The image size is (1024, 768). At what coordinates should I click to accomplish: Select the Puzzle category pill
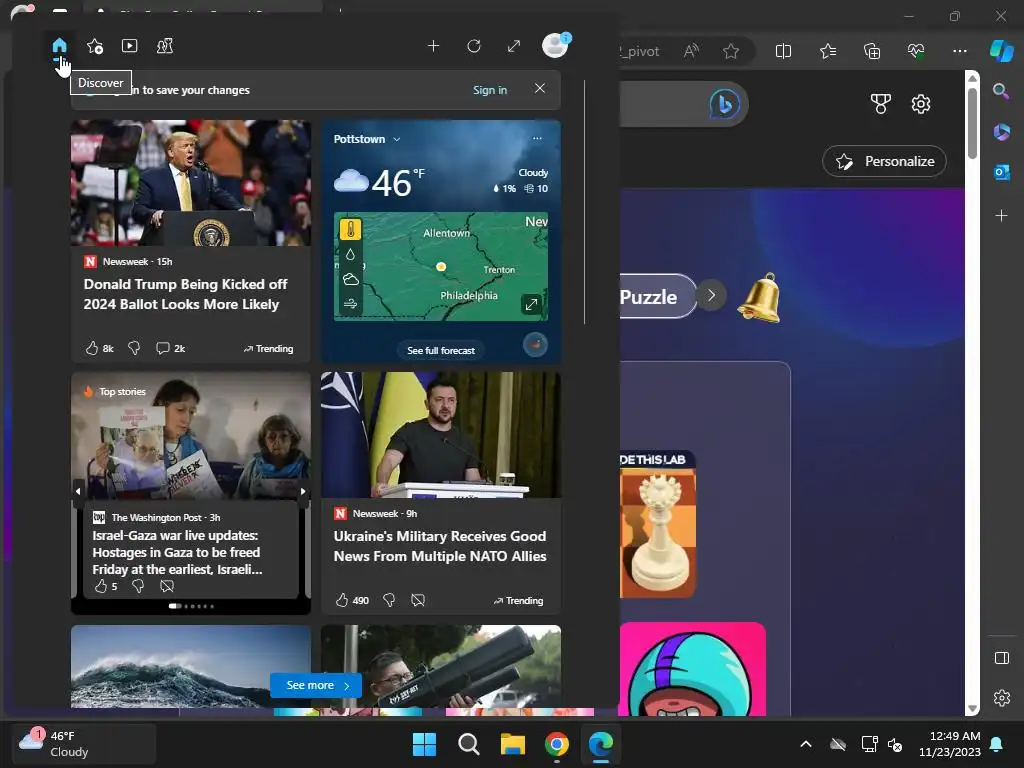[x=657, y=296]
